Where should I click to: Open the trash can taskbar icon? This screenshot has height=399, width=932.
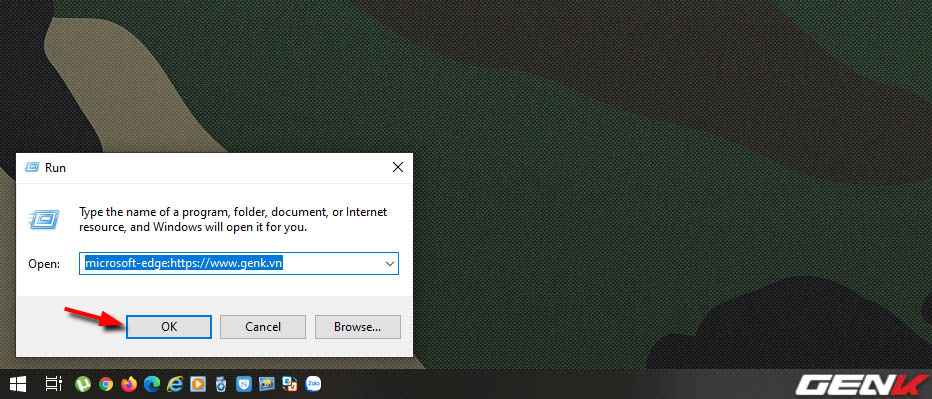(221, 384)
